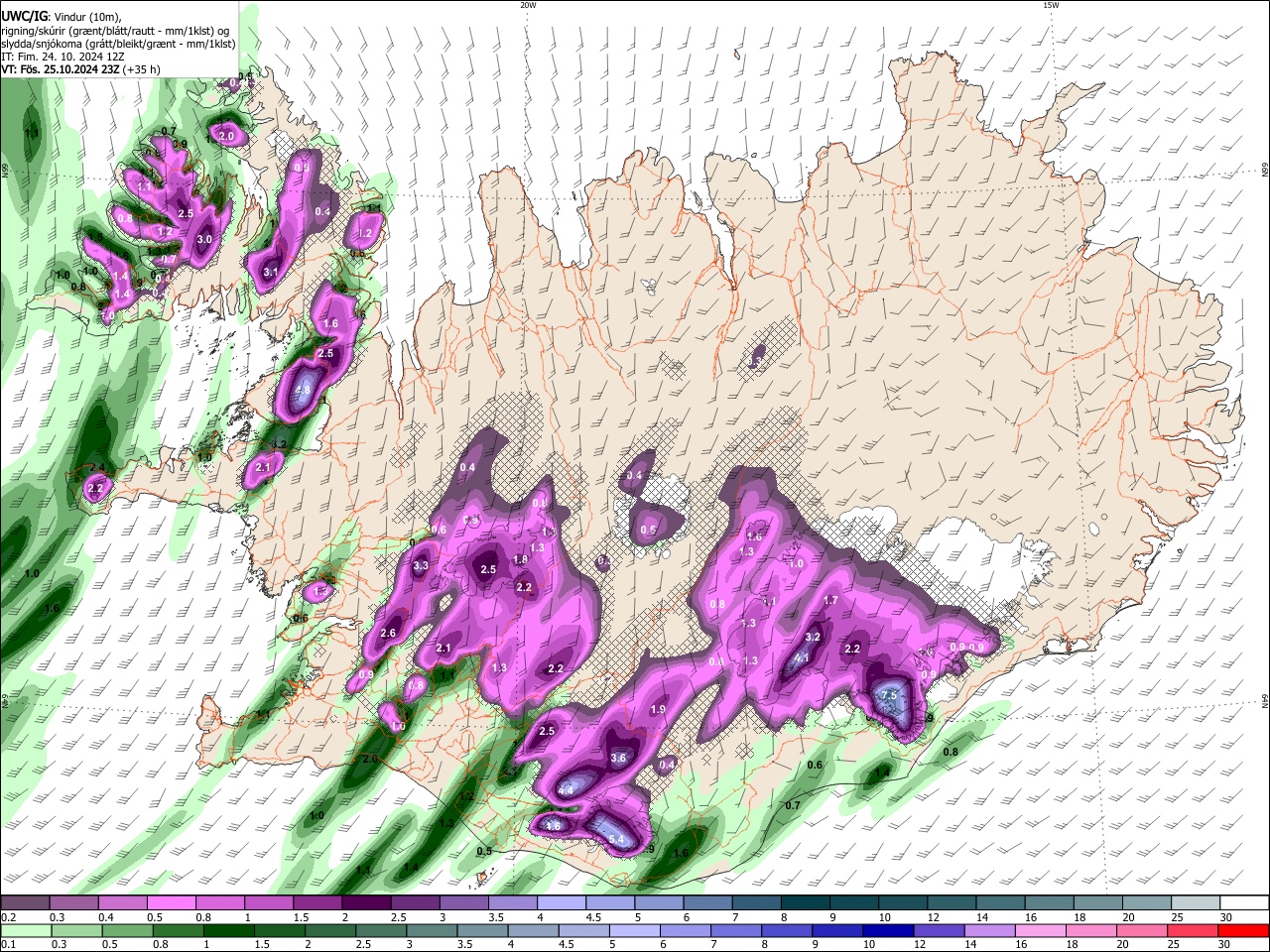The image size is (1270, 952).
Task: Click the '0.4' label in the snow legend
Action: click(x=106, y=917)
